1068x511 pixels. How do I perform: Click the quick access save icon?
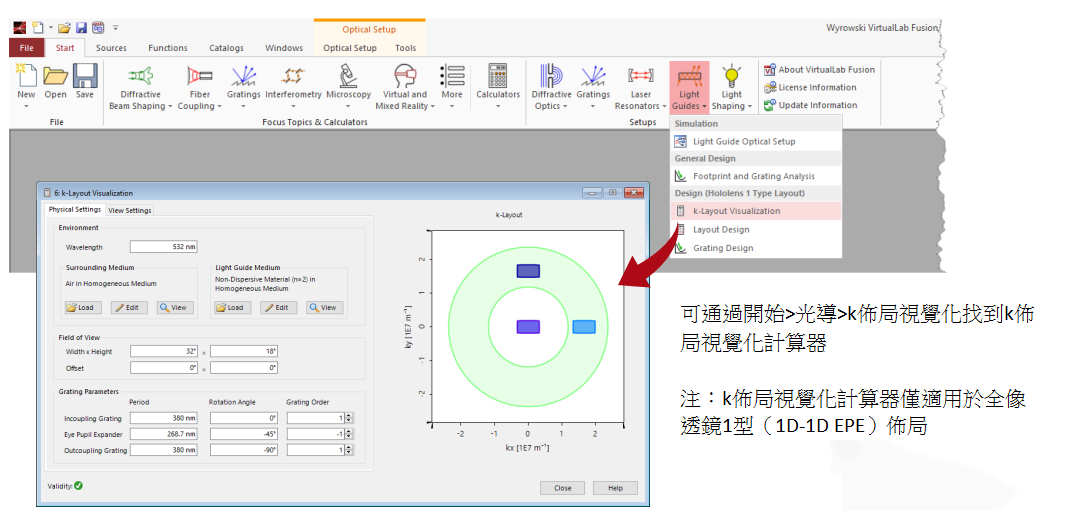pyautogui.click(x=82, y=28)
